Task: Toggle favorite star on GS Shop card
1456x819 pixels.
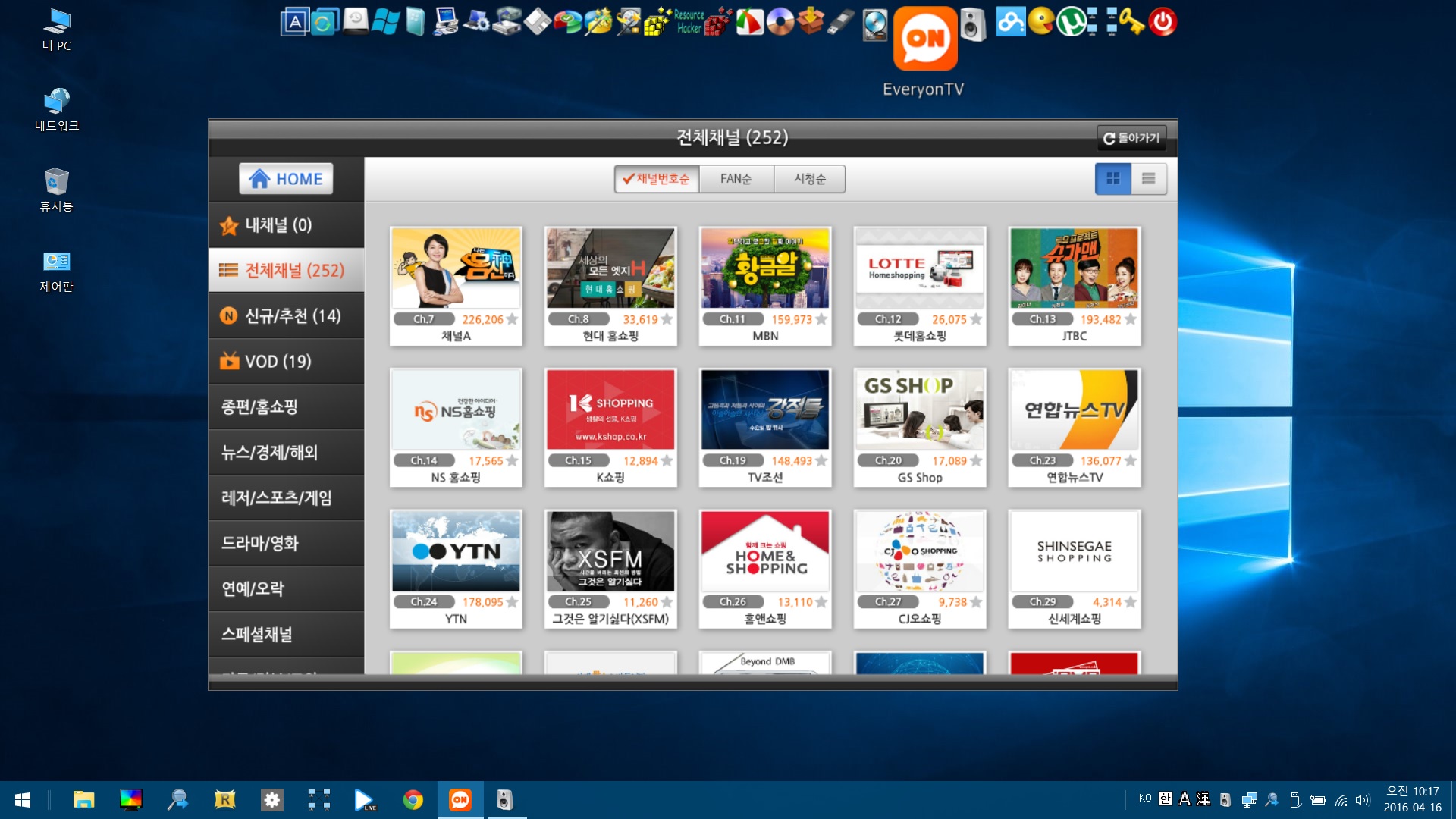Action: 976,460
